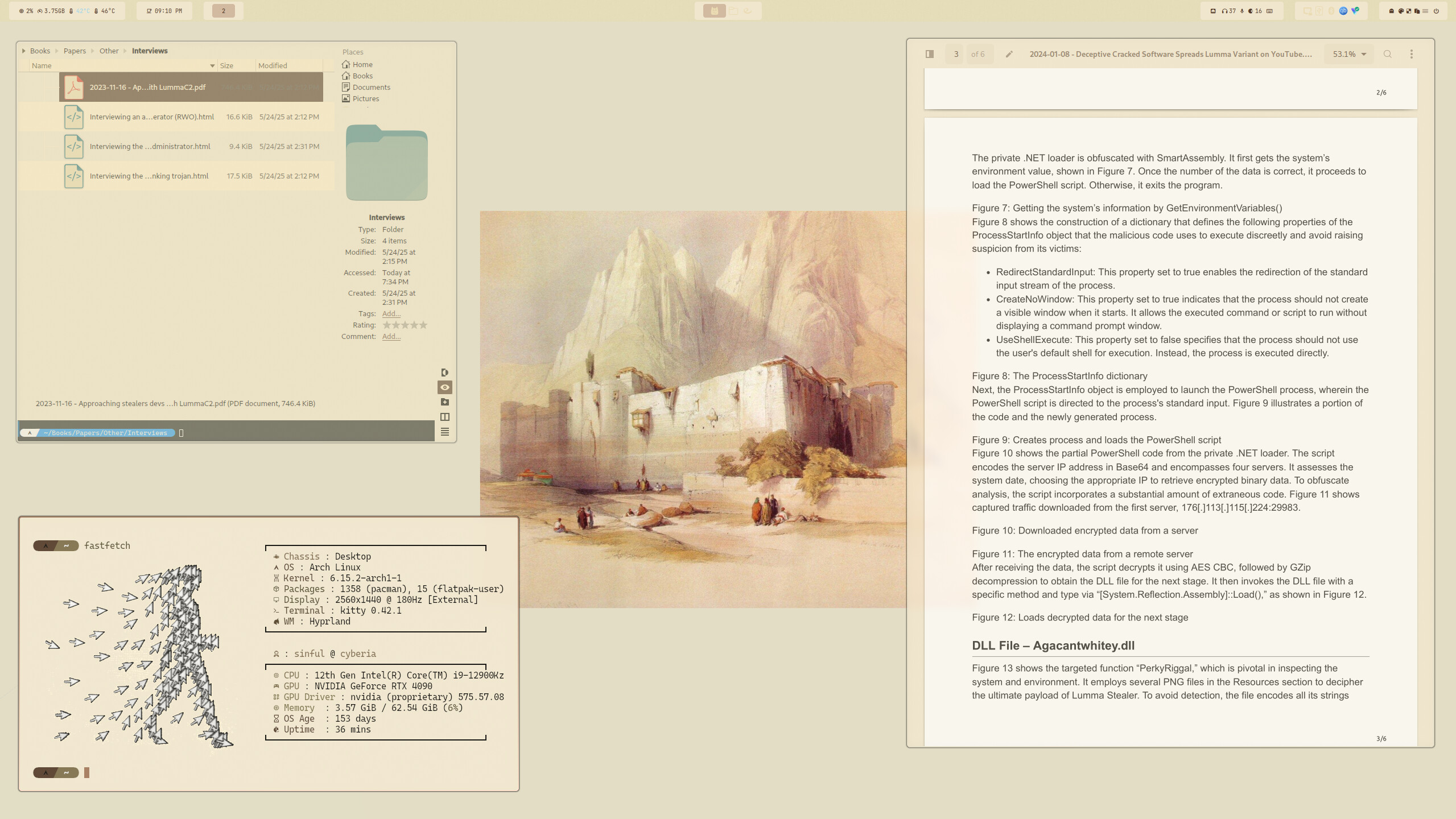
Task: Click the Add... link next to Tags
Action: tap(391, 313)
